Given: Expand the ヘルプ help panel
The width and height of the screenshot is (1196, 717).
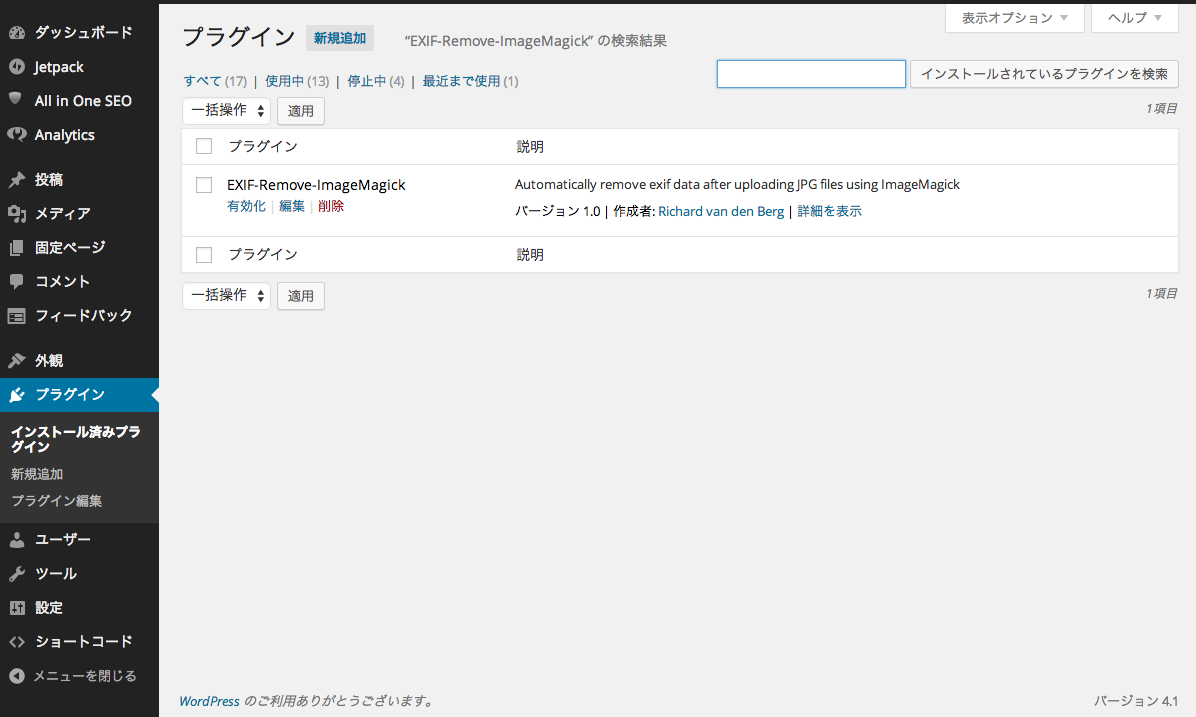Looking at the screenshot, I should [1134, 18].
